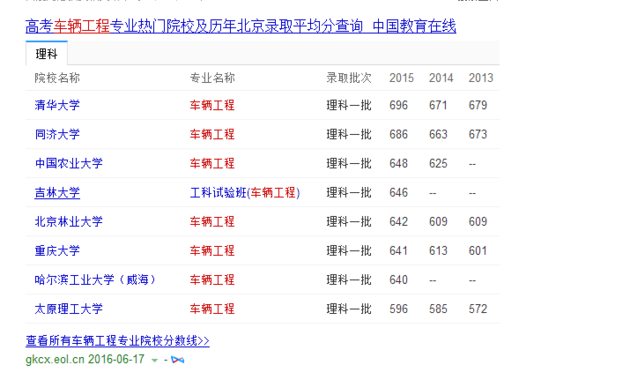Click 理科一批 in the 太原理工大学 row
630x380 pixels.
point(349,309)
